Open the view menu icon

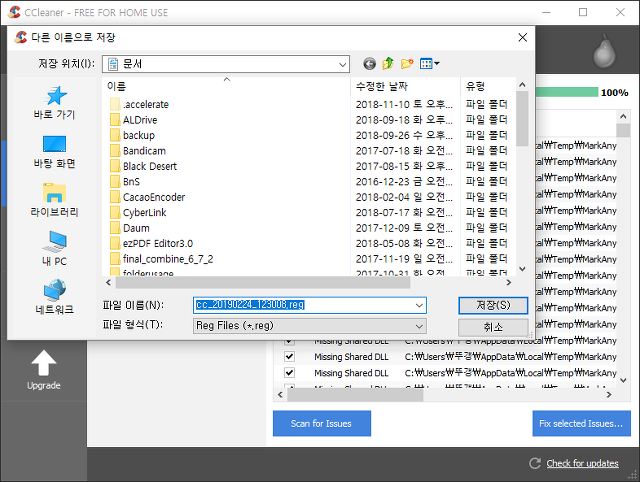tap(429, 64)
